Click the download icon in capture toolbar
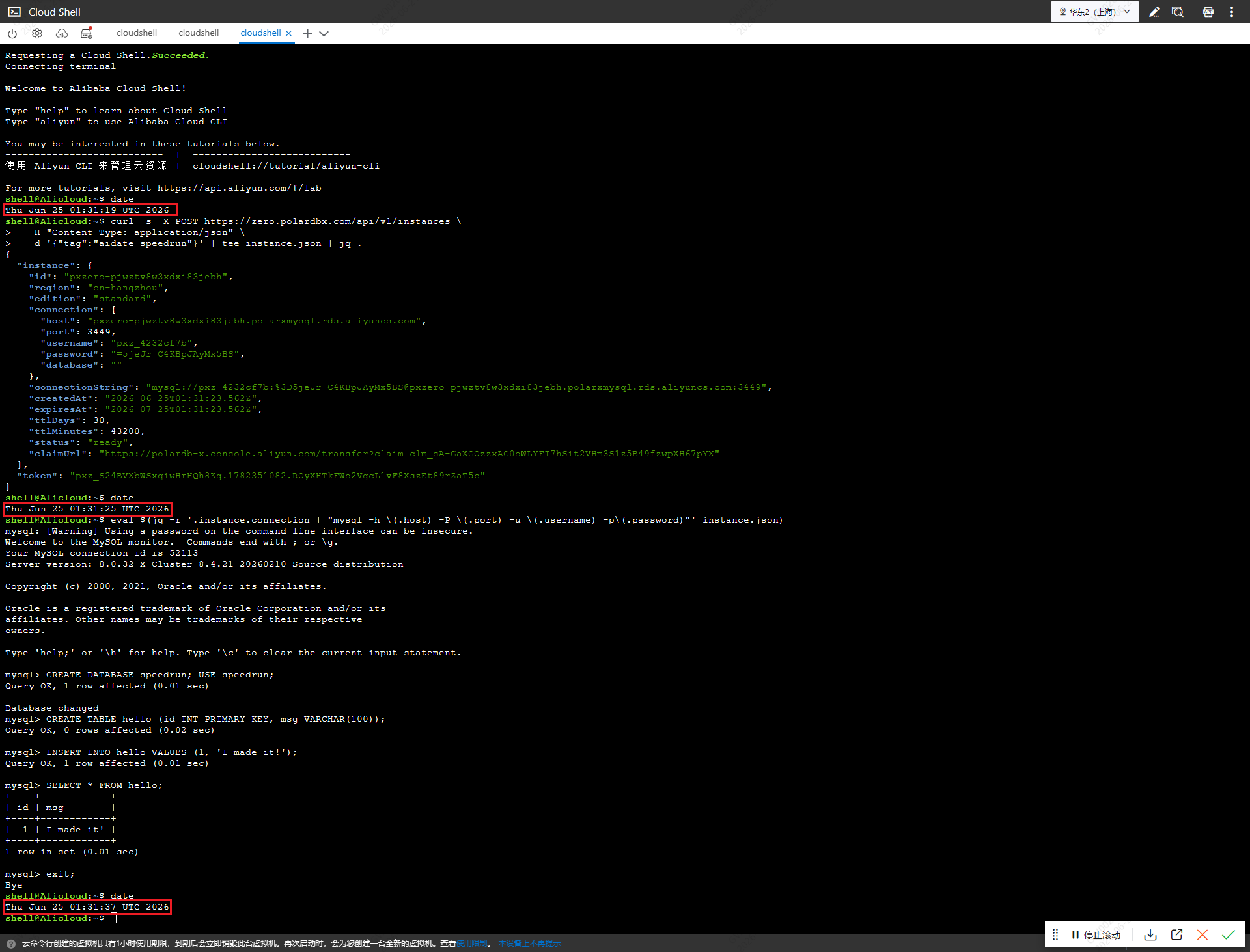The image size is (1250, 952). tap(1150, 935)
